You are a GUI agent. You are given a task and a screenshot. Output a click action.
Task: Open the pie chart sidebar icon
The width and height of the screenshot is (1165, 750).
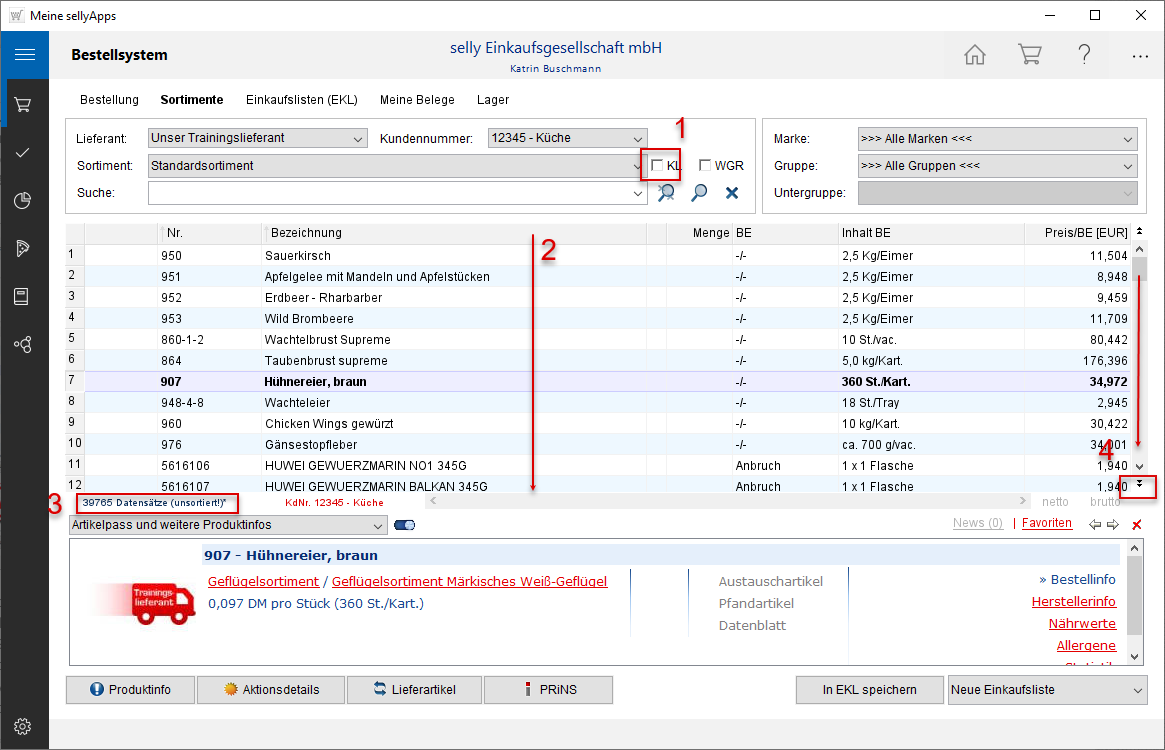coord(24,201)
